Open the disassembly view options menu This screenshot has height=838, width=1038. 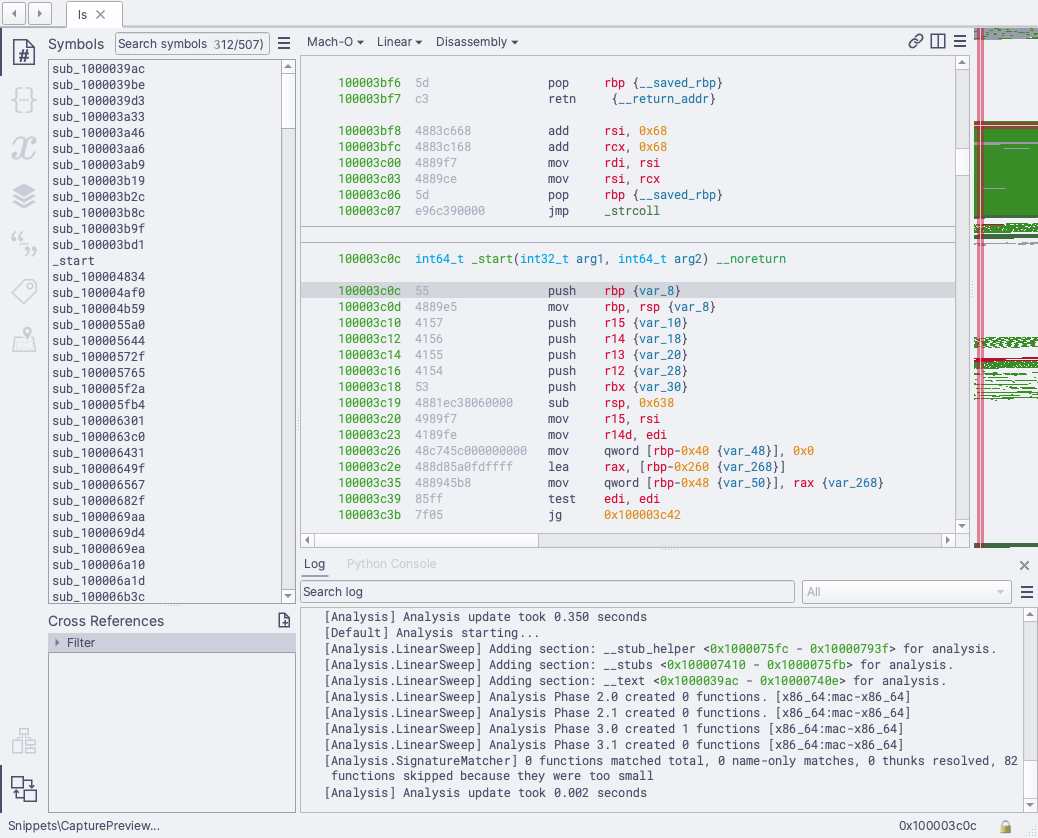click(x=960, y=41)
